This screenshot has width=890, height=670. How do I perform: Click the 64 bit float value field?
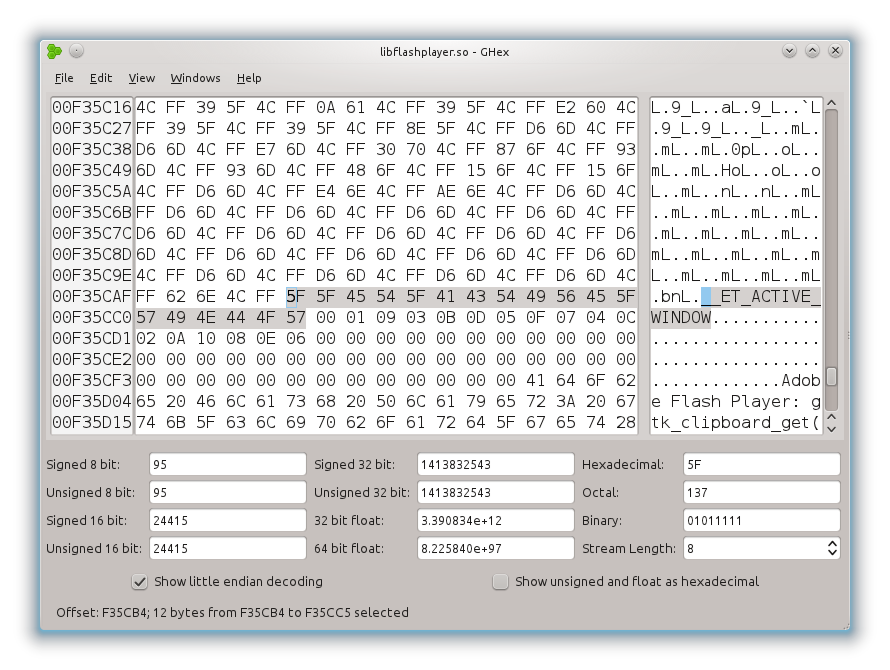(496, 548)
